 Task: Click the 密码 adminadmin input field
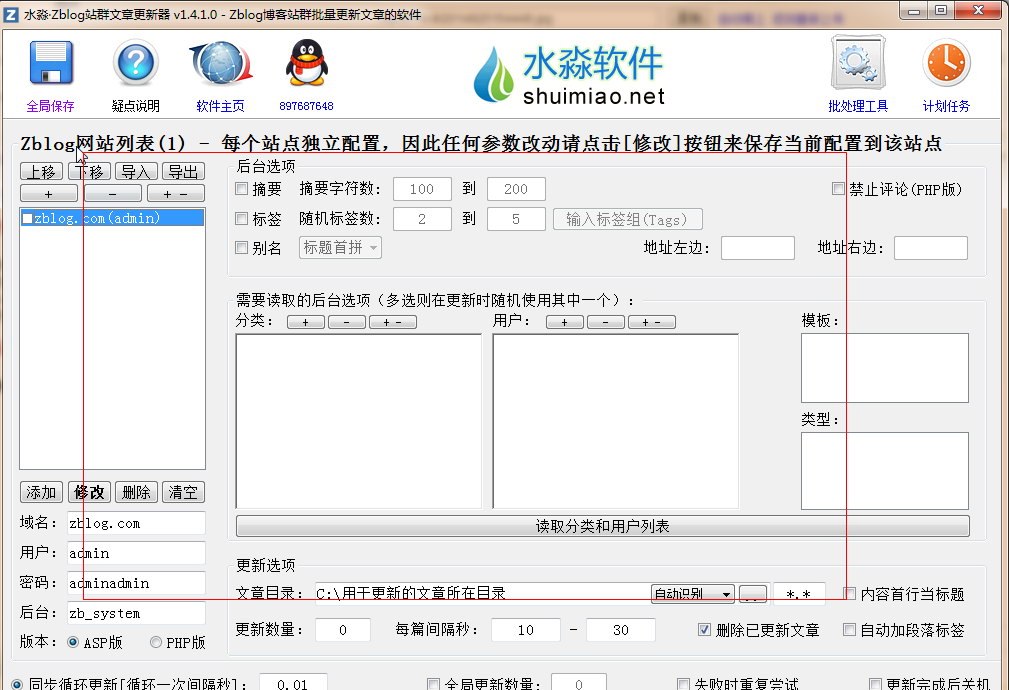click(x=136, y=583)
